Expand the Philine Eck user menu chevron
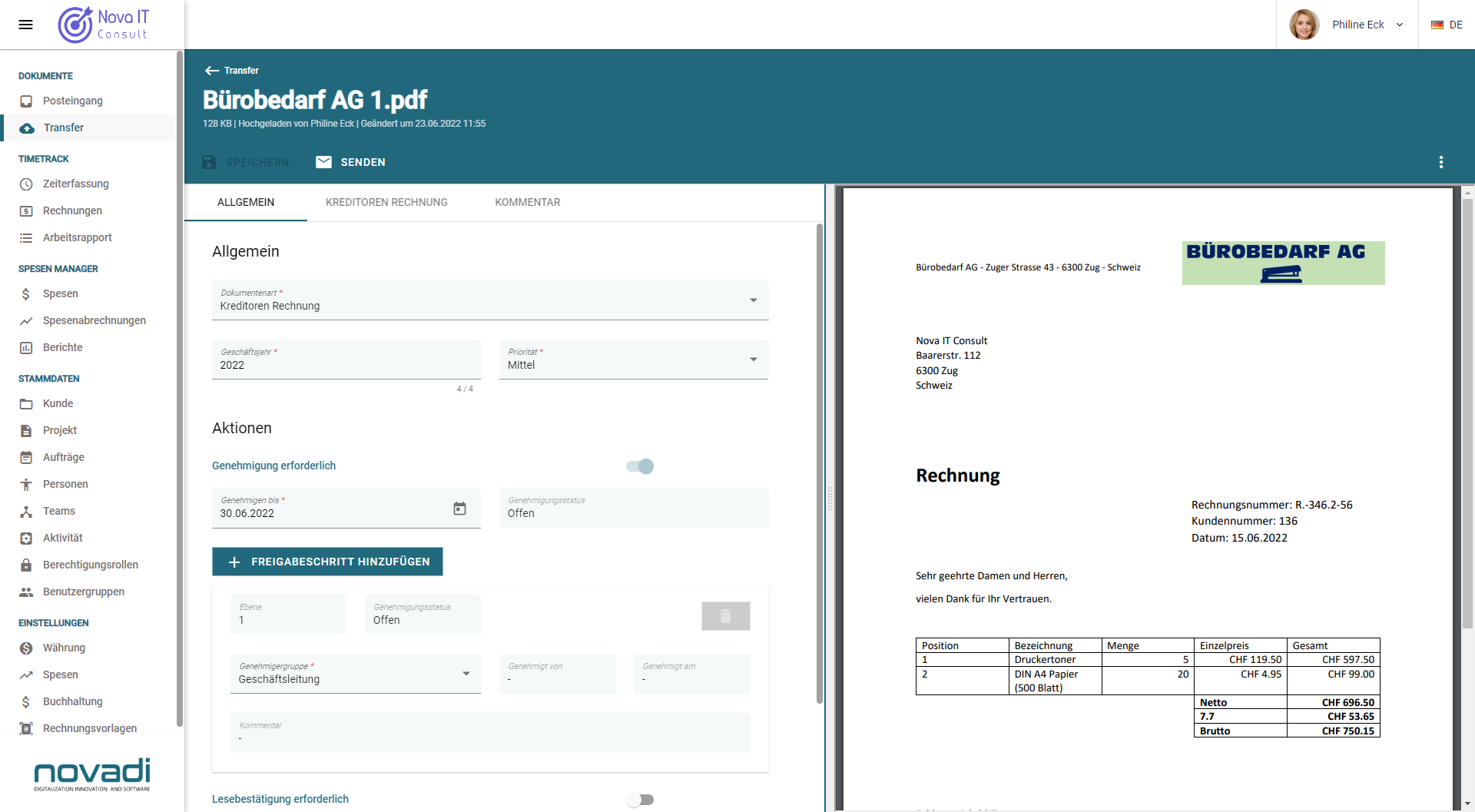The image size is (1475, 812). pyautogui.click(x=1400, y=25)
